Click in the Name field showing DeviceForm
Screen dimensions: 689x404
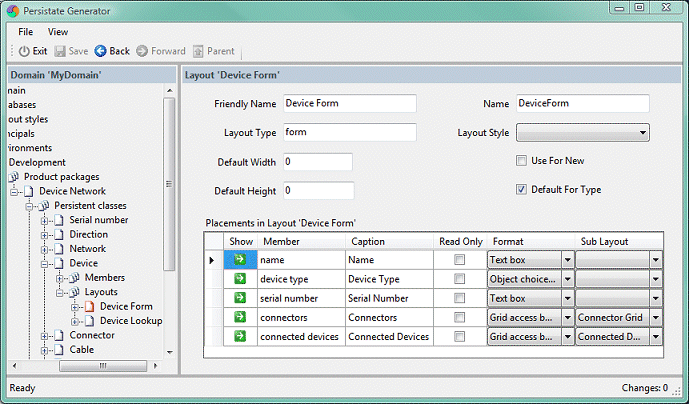click(x=583, y=103)
